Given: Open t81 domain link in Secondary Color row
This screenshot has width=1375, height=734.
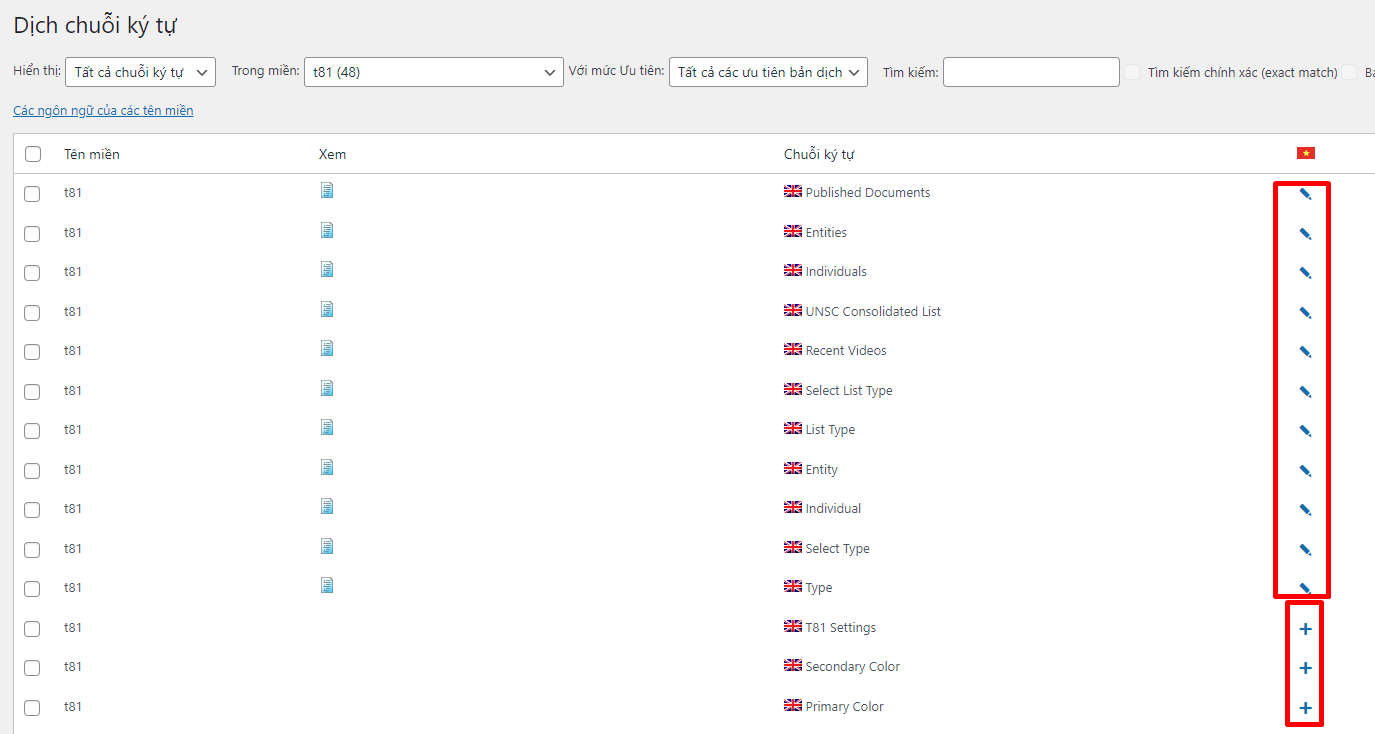Looking at the screenshot, I should coord(73,667).
